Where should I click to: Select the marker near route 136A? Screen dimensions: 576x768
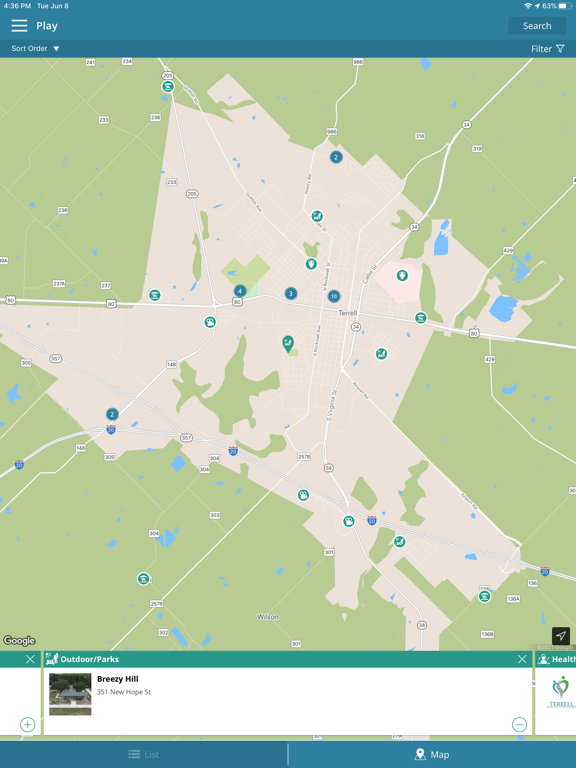(x=484, y=596)
